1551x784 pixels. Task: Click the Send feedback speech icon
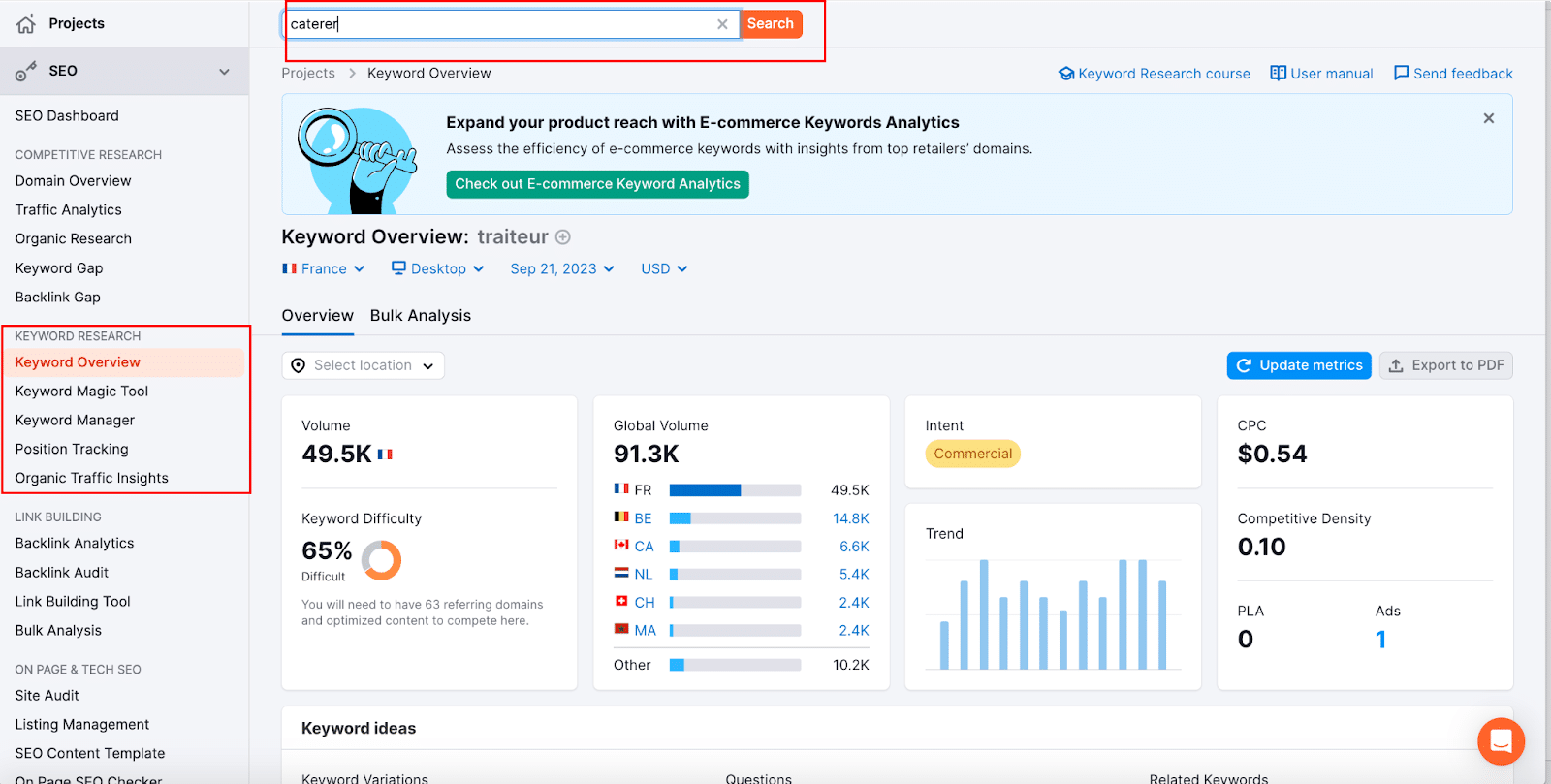[1401, 74]
